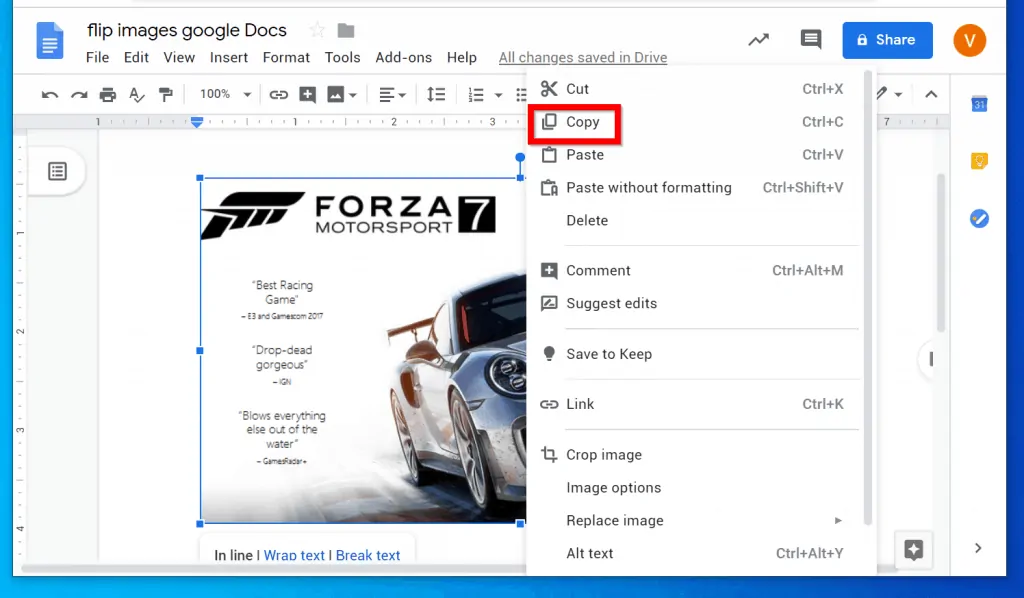
Task: Choose Comment from the context menu
Action: click(x=695, y=270)
